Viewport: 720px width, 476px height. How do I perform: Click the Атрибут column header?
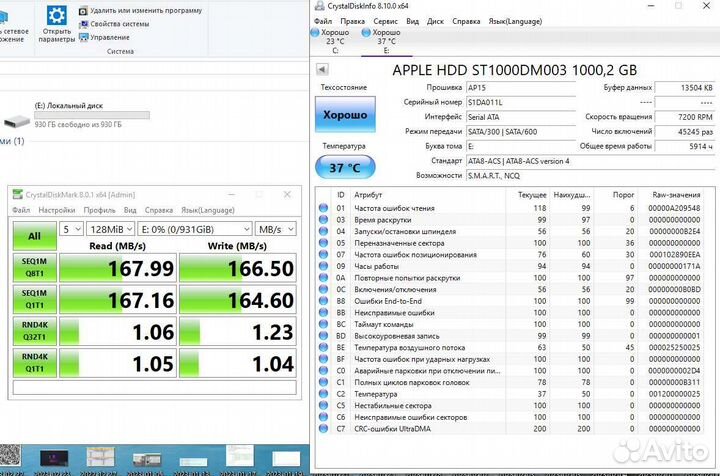368,195
